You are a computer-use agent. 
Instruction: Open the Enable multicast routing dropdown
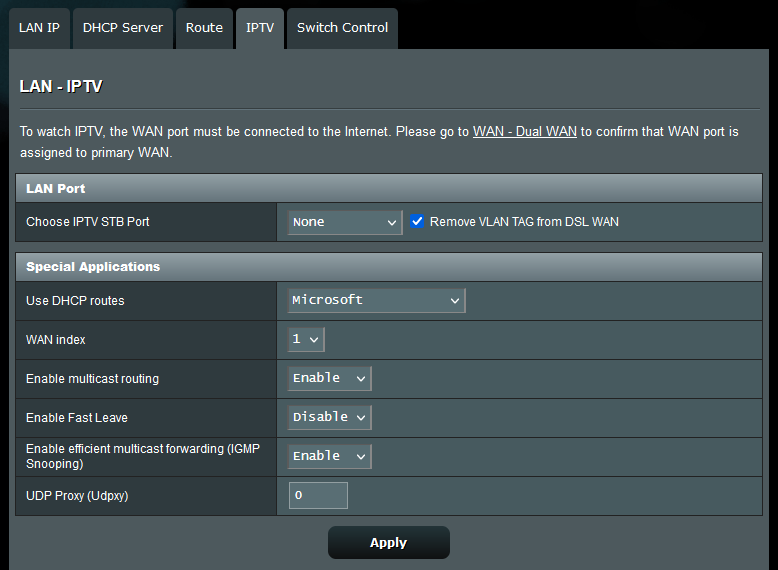coord(330,378)
